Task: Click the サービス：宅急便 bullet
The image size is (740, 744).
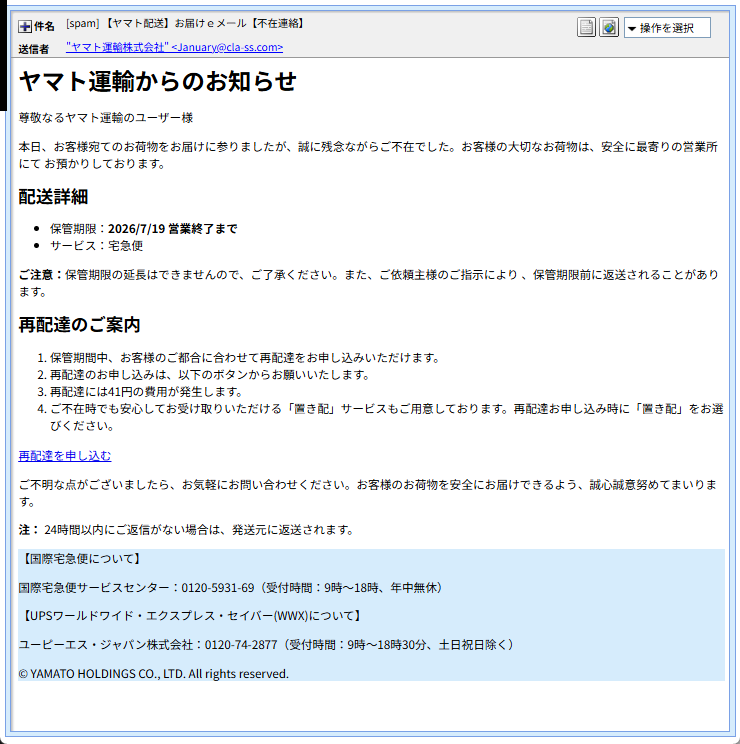Action: [x=97, y=246]
